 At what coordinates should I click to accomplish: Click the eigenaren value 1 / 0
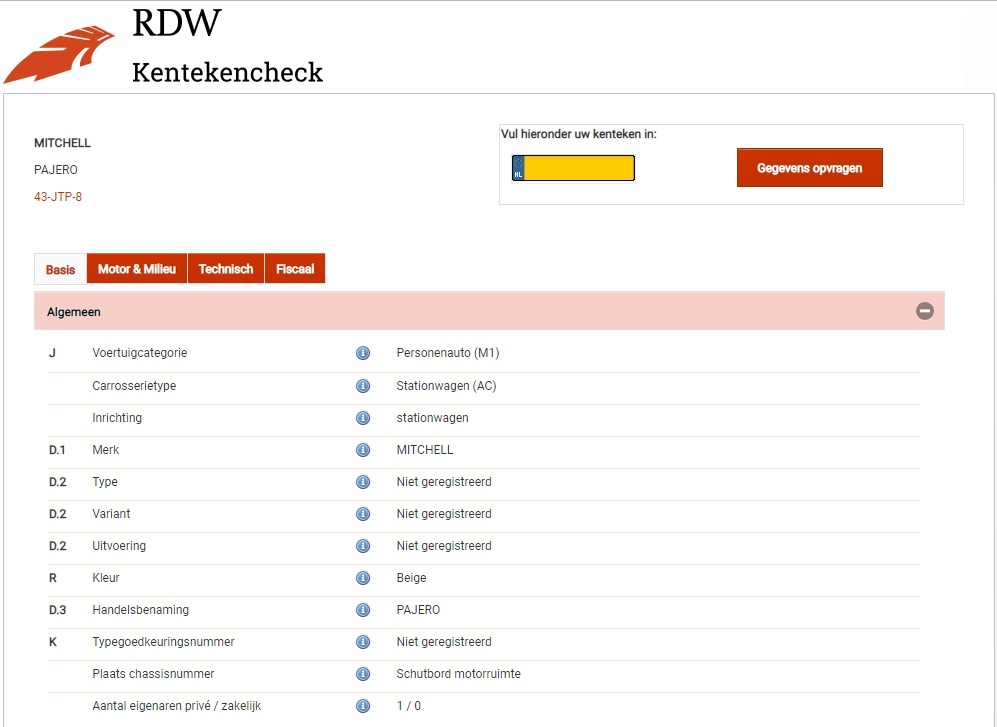(409, 706)
